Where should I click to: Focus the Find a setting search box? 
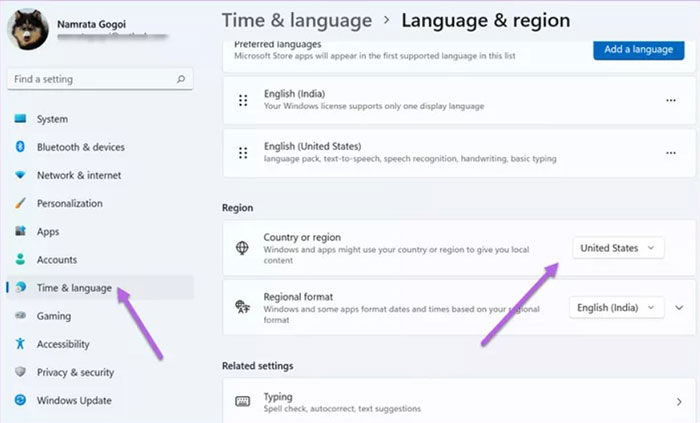(100, 79)
